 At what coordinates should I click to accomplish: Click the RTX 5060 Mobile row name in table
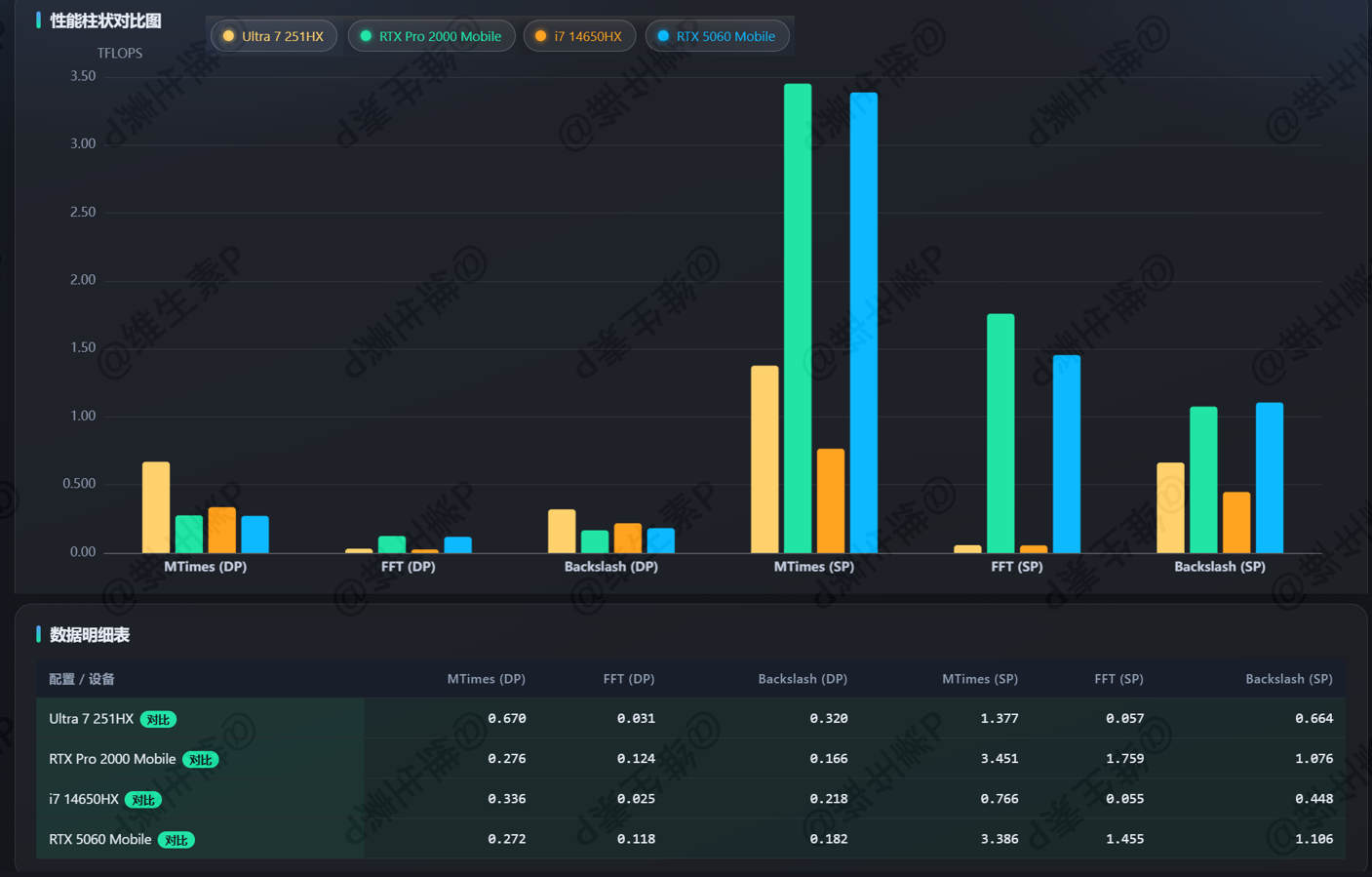(100, 839)
